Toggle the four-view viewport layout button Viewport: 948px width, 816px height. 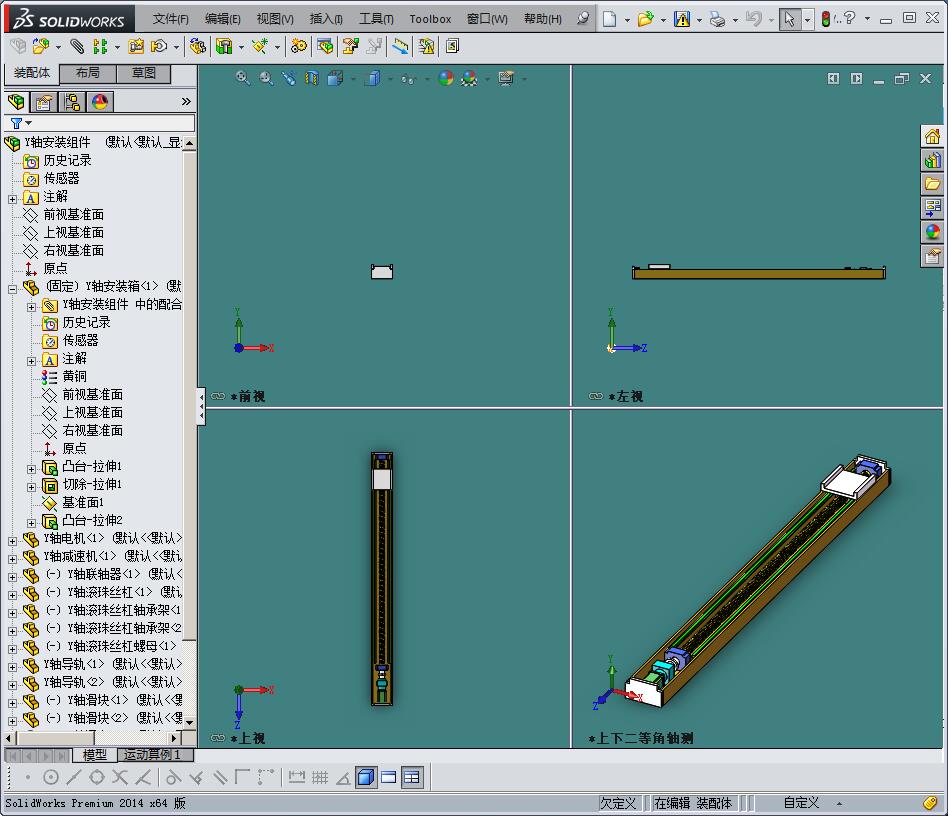point(412,777)
